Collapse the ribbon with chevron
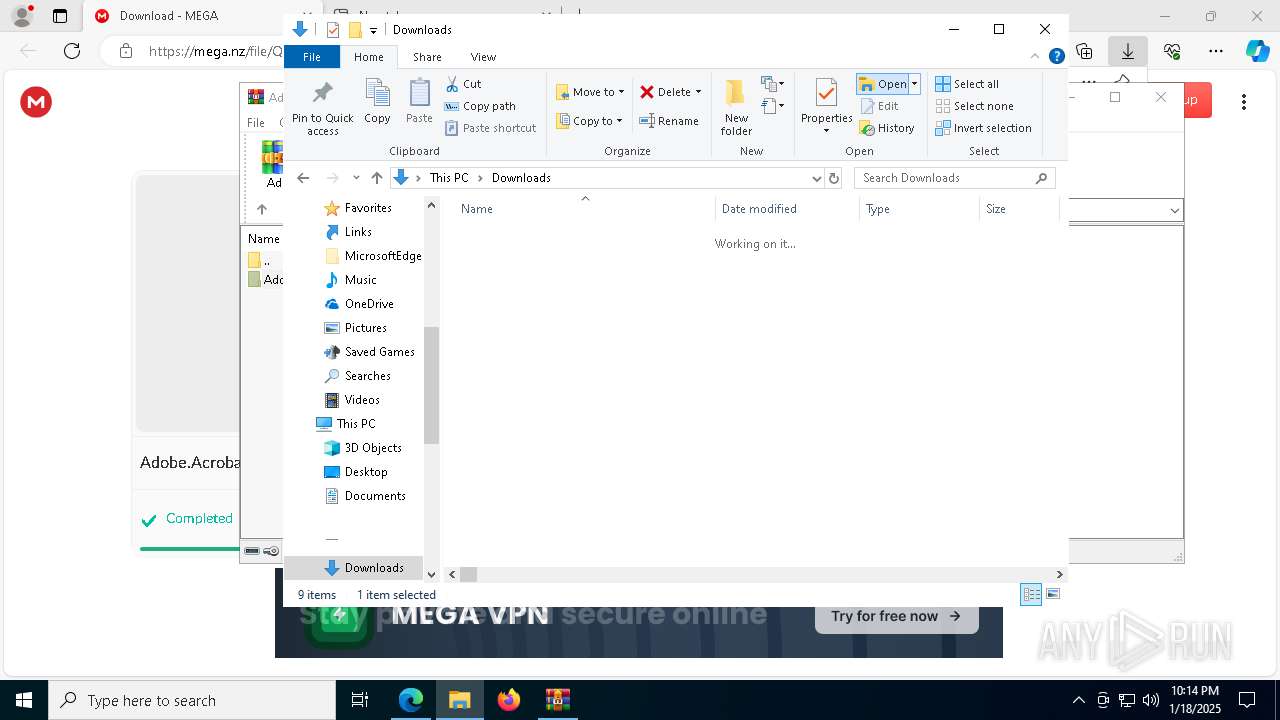This screenshot has height=720, width=1280. coord(1035,57)
